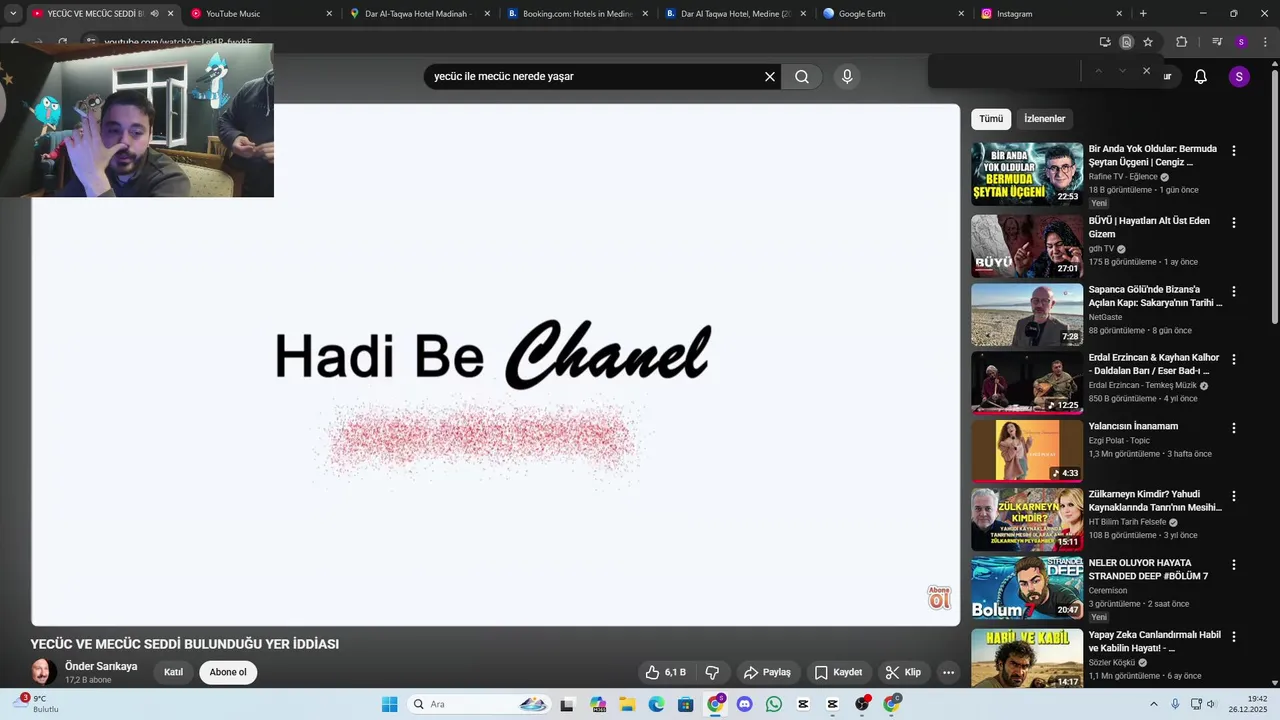Viewport: 1280px width, 720px height.
Task: Open options for Yalancısın İnanamam video
Action: click(1233, 428)
